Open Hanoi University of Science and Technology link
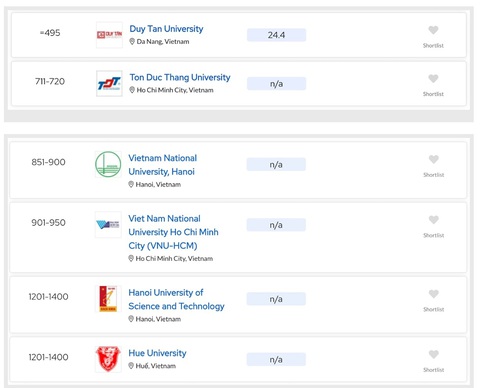Viewport: 480px width, 388px height. coord(176,299)
